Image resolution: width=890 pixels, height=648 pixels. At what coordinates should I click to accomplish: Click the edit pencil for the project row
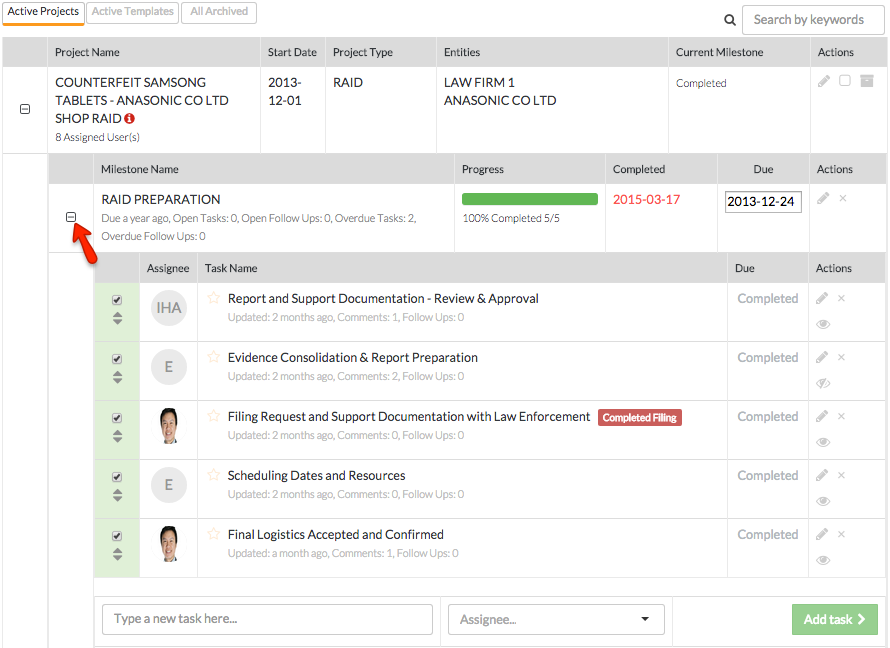(x=824, y=81)
